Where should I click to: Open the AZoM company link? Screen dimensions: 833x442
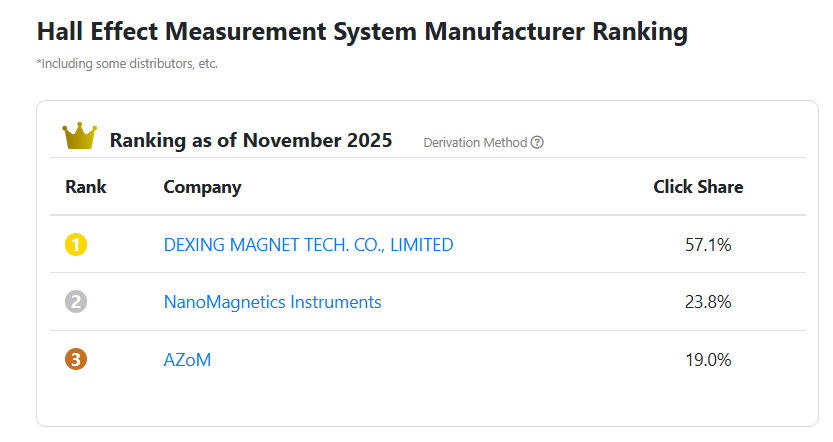click(x=187, y=359)
